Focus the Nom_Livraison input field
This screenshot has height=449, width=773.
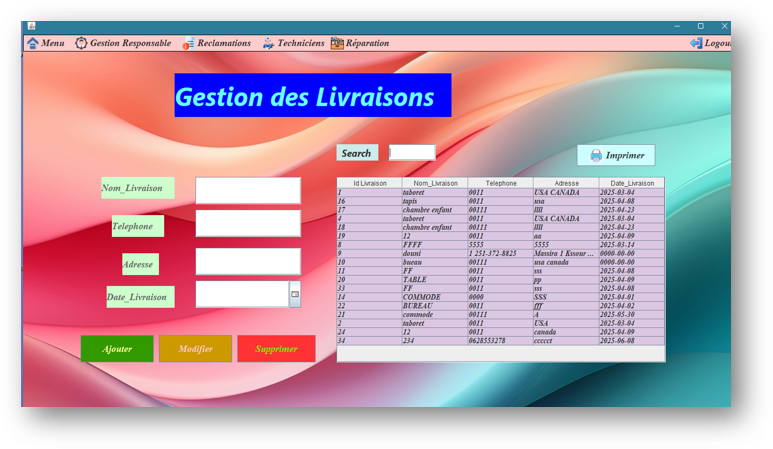248,191
